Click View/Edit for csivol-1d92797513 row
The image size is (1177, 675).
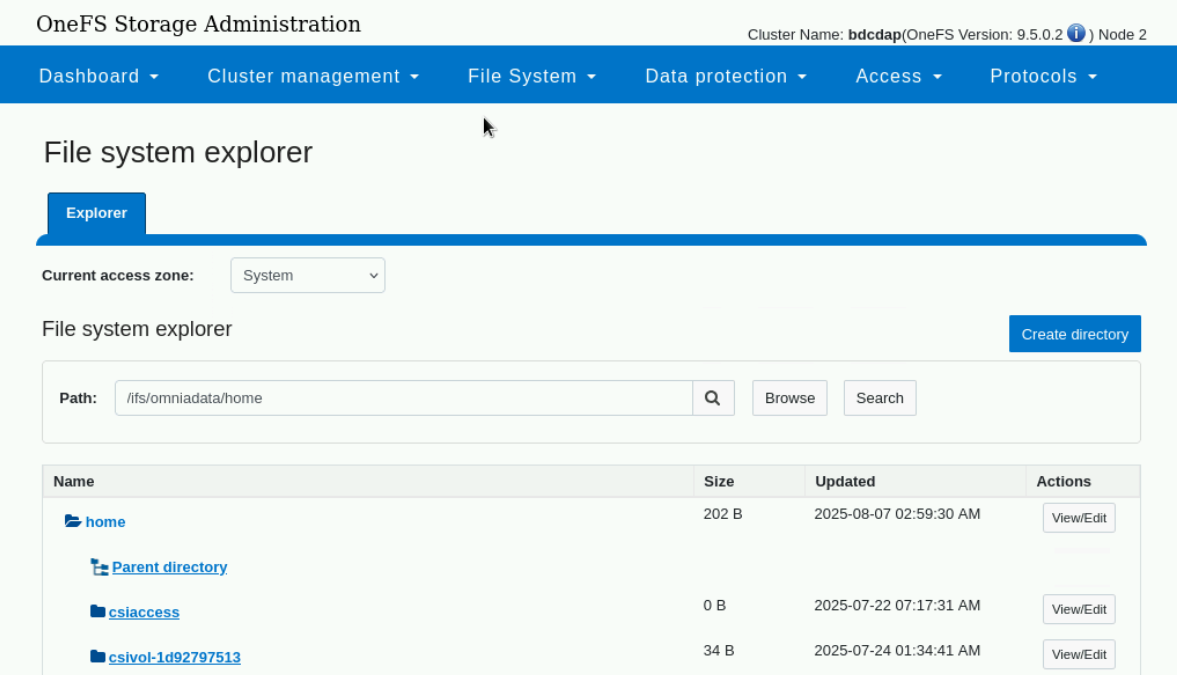pos(1079,654)
